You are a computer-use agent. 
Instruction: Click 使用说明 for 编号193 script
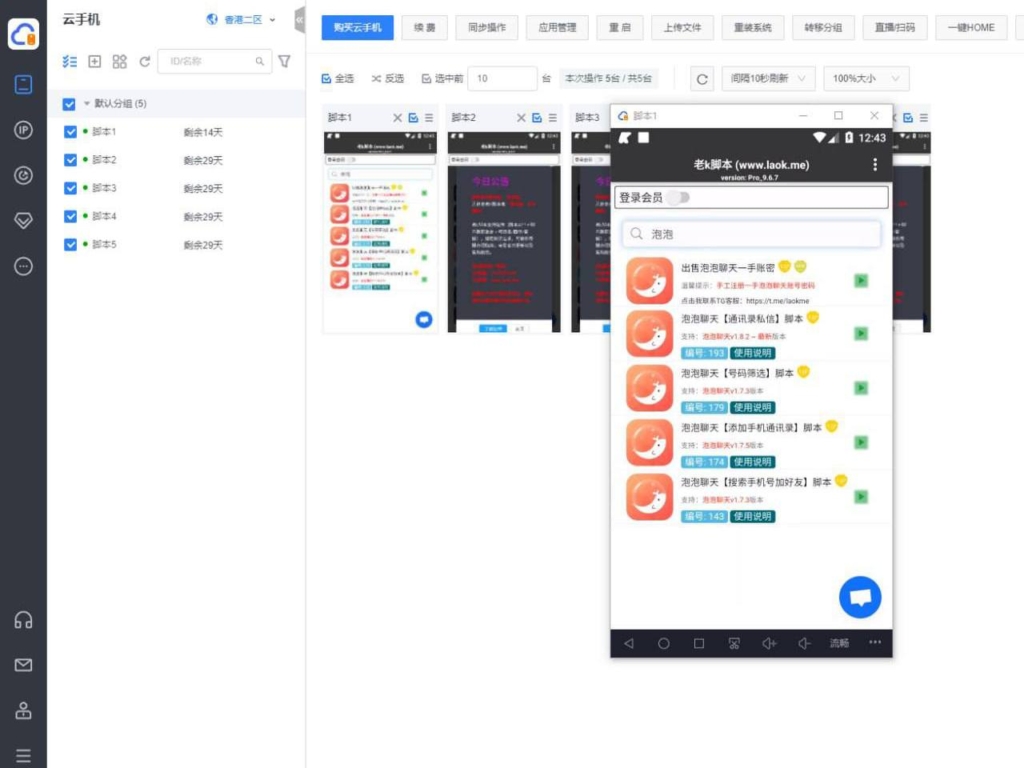point(753,352)
